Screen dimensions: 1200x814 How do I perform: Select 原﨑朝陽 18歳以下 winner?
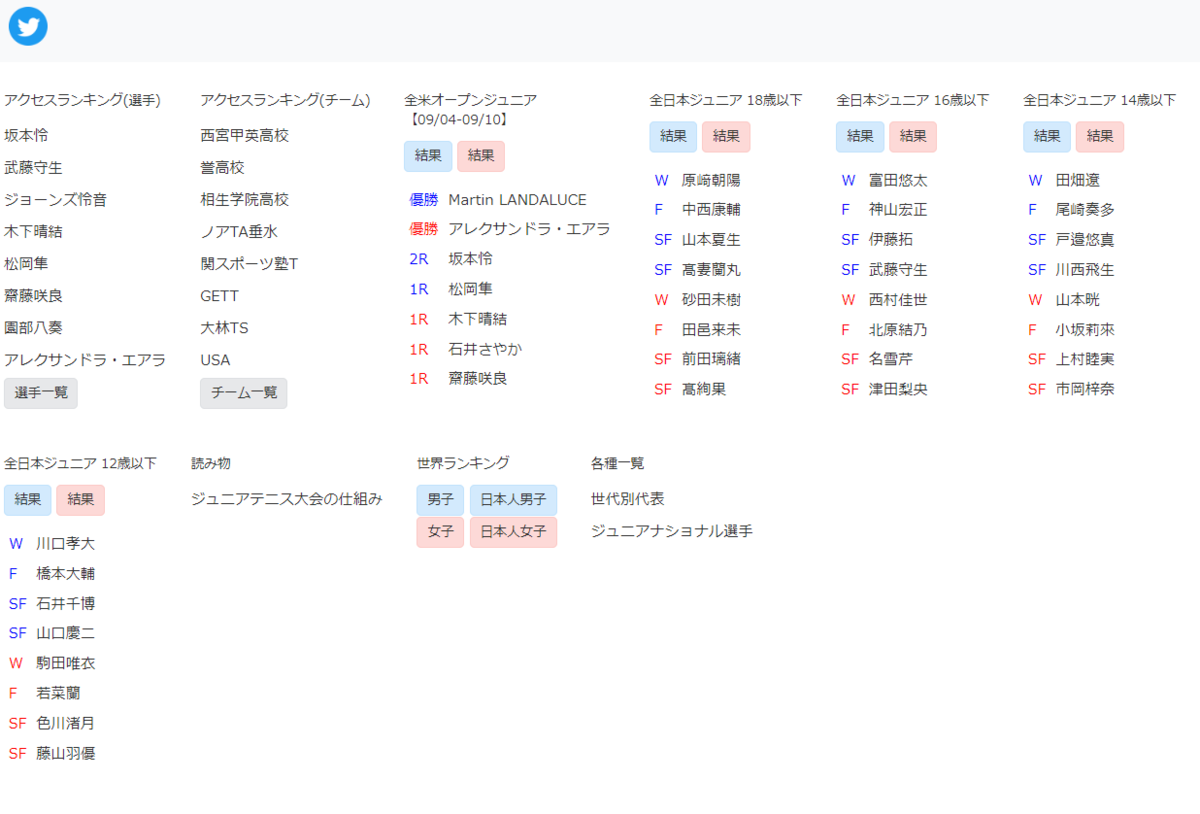[711, 180]
